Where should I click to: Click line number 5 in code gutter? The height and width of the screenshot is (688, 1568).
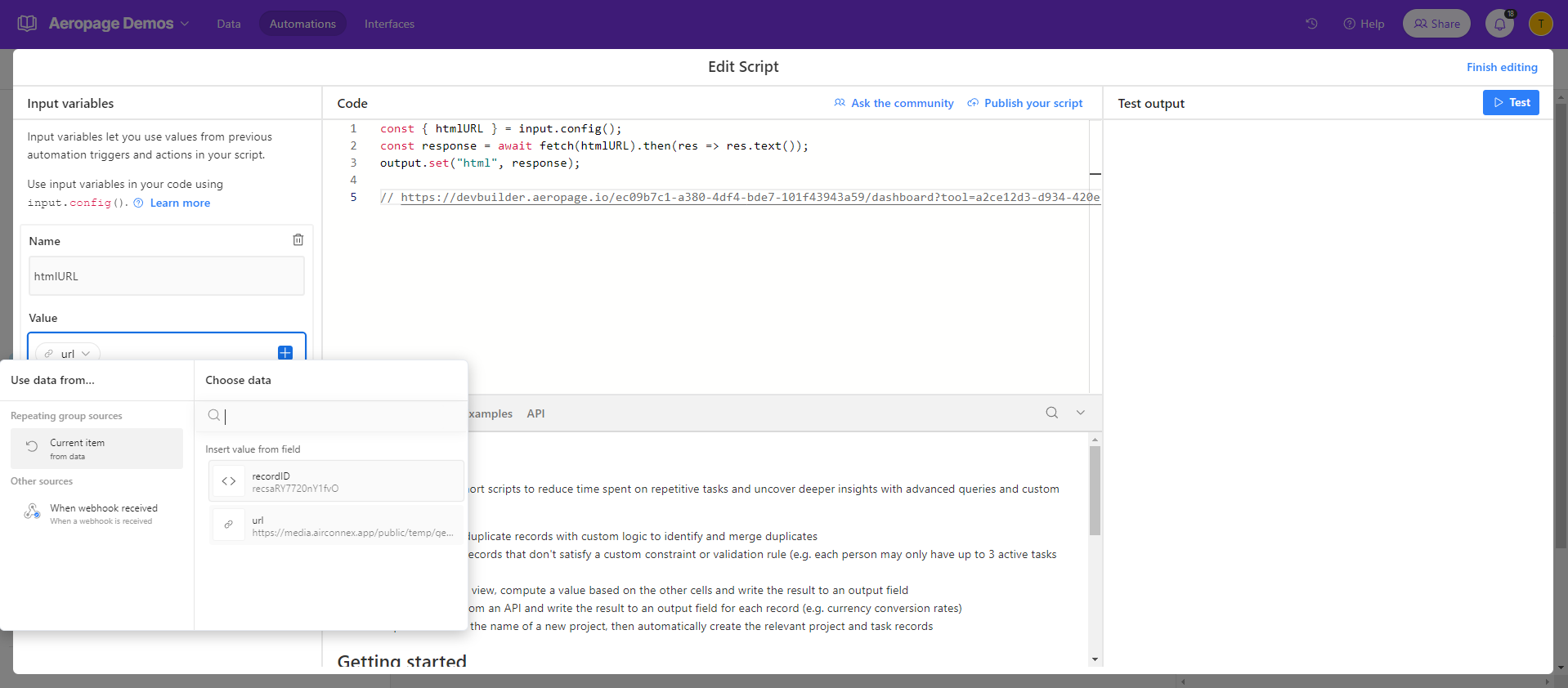coord(353,197)
